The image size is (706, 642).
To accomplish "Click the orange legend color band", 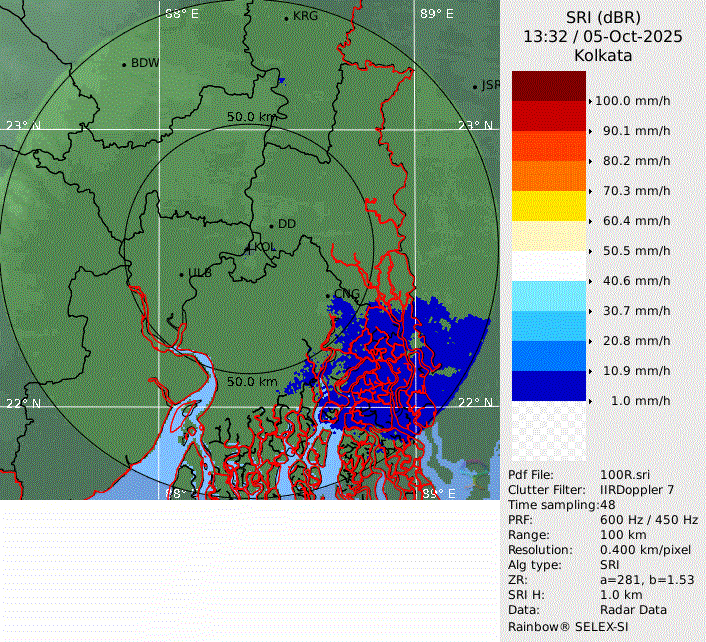I will coord(548,176).
